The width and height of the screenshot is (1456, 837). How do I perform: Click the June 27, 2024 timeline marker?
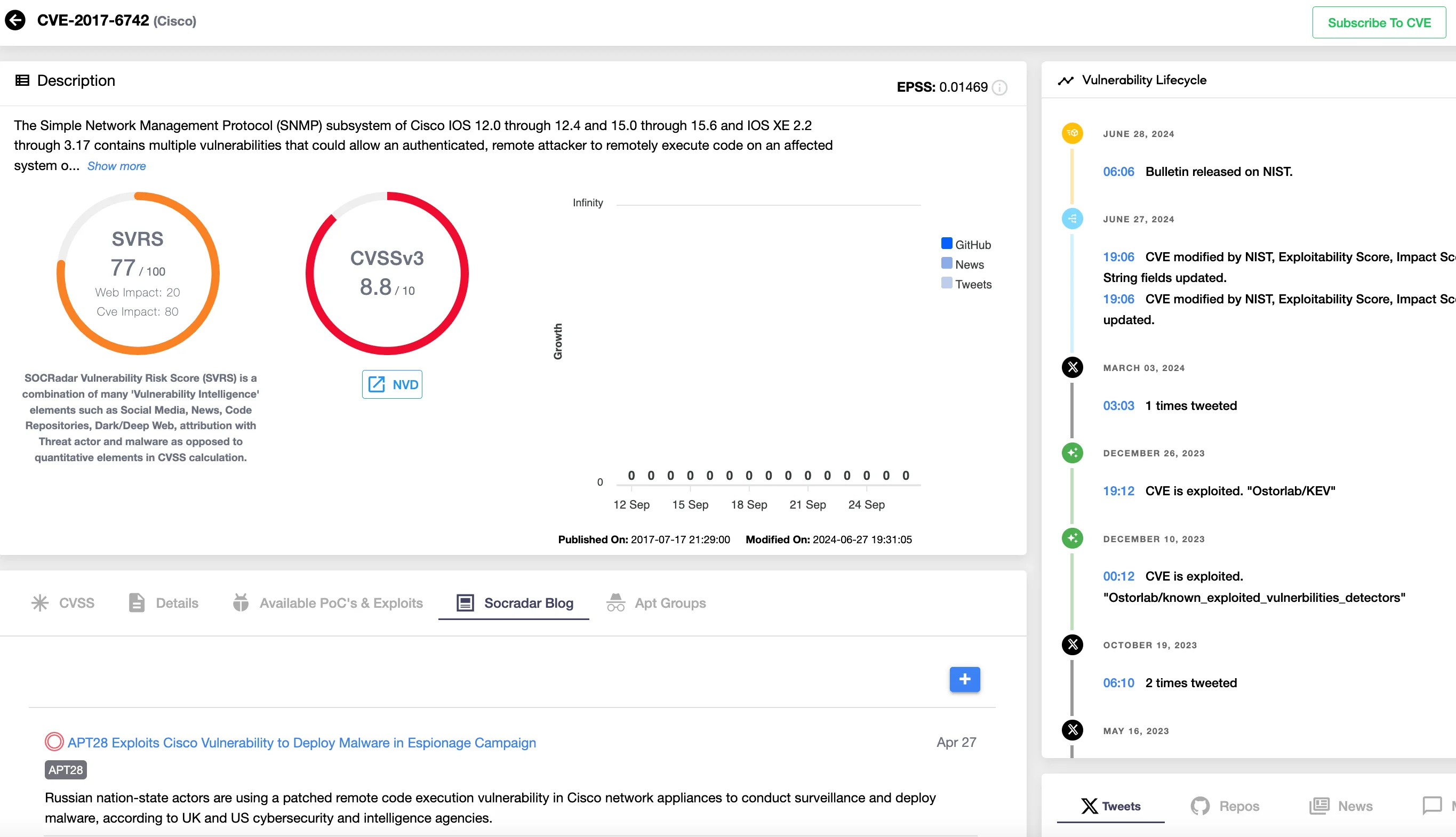coord(1073,219)
